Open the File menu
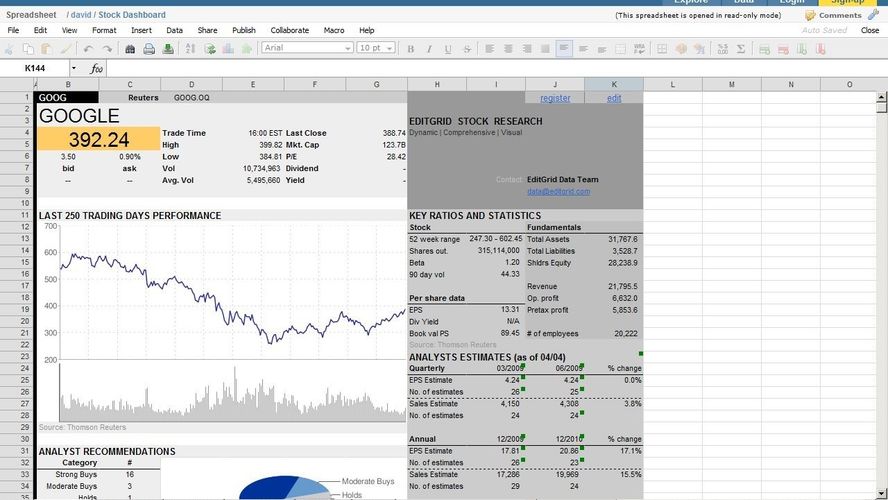888x500 pixels. (13, 30)
